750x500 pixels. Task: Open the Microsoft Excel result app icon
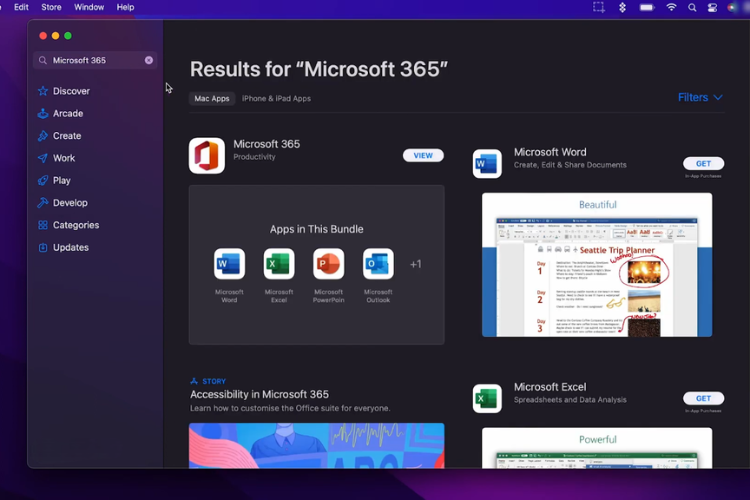pos(487,398)
